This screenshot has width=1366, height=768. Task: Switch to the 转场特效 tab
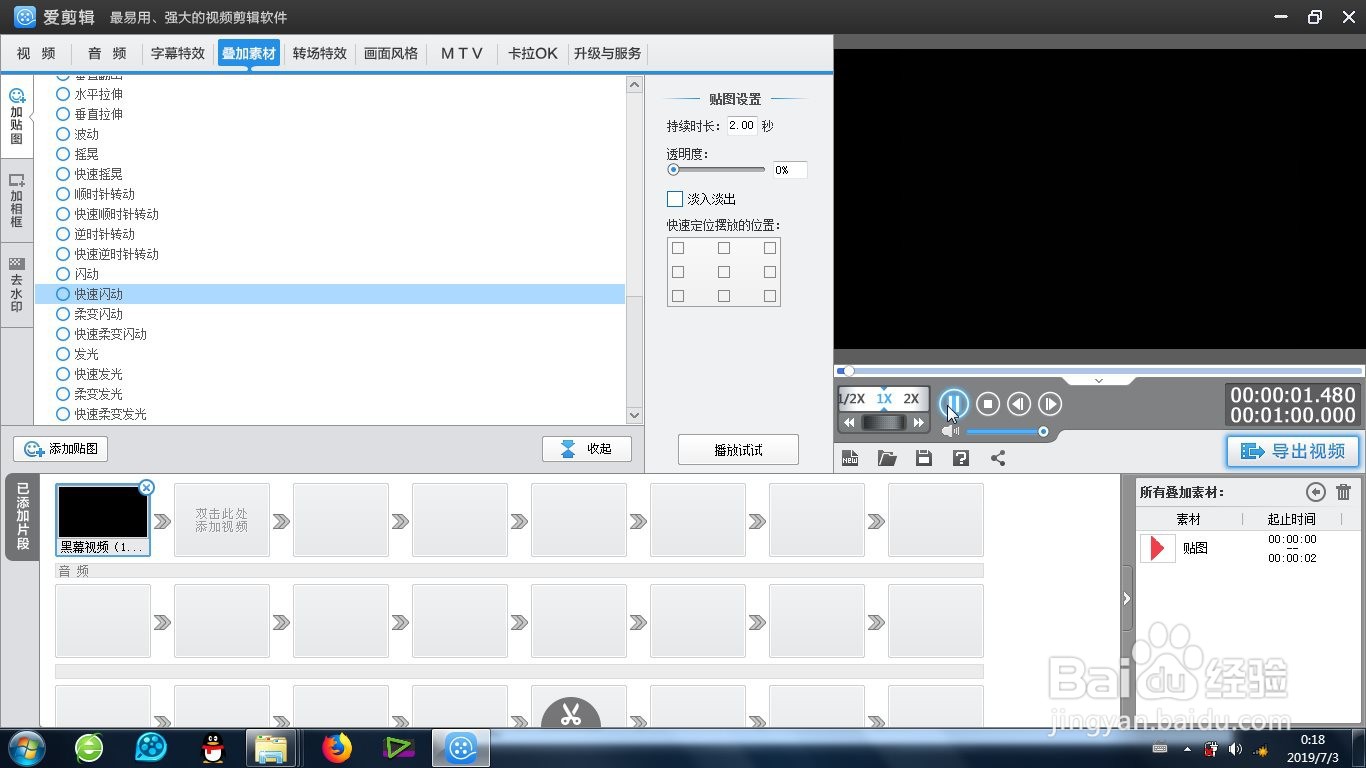click(x=319, y=53)
